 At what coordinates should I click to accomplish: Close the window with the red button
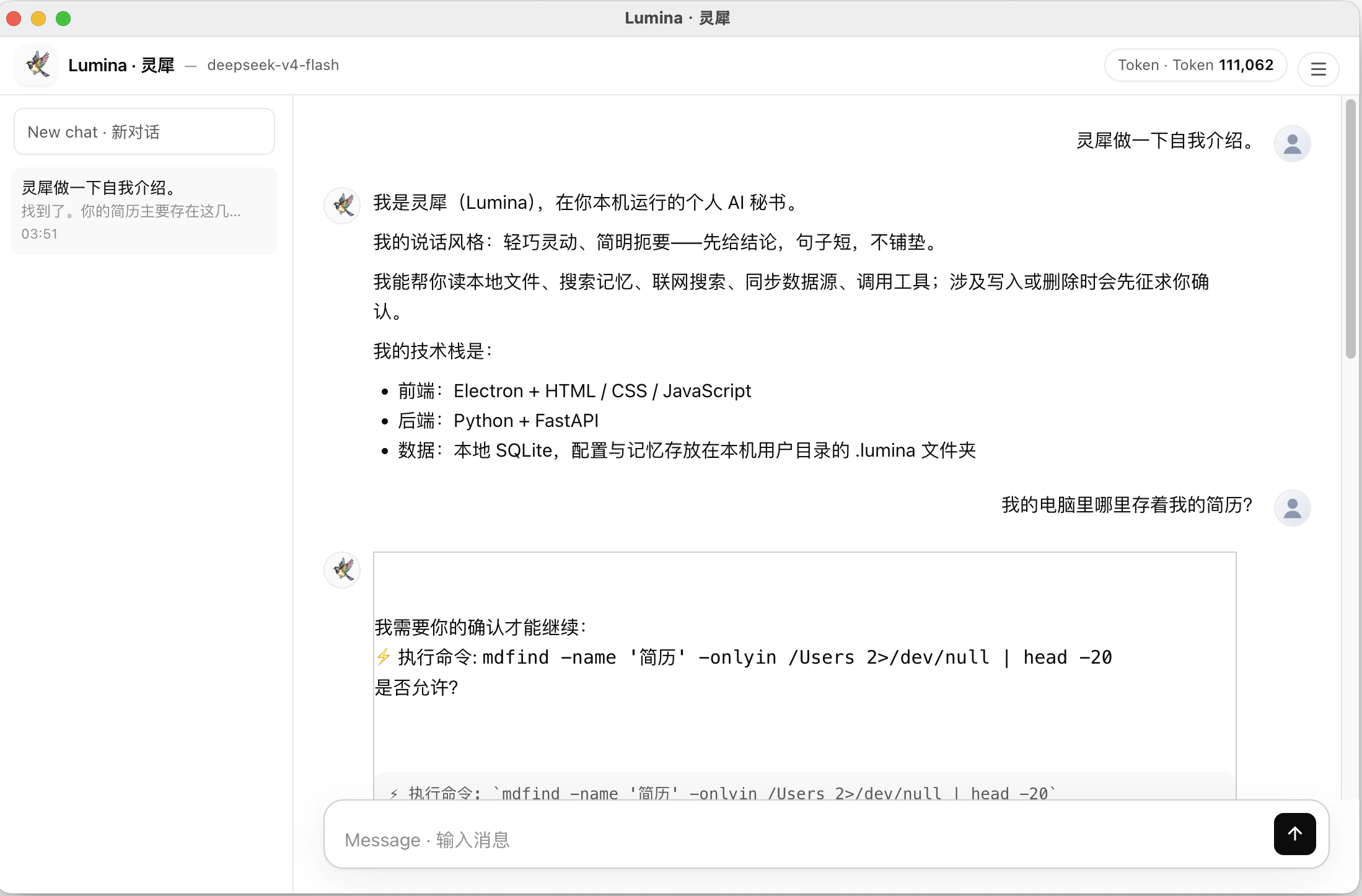pyautogui.click(x=14, y=19)
